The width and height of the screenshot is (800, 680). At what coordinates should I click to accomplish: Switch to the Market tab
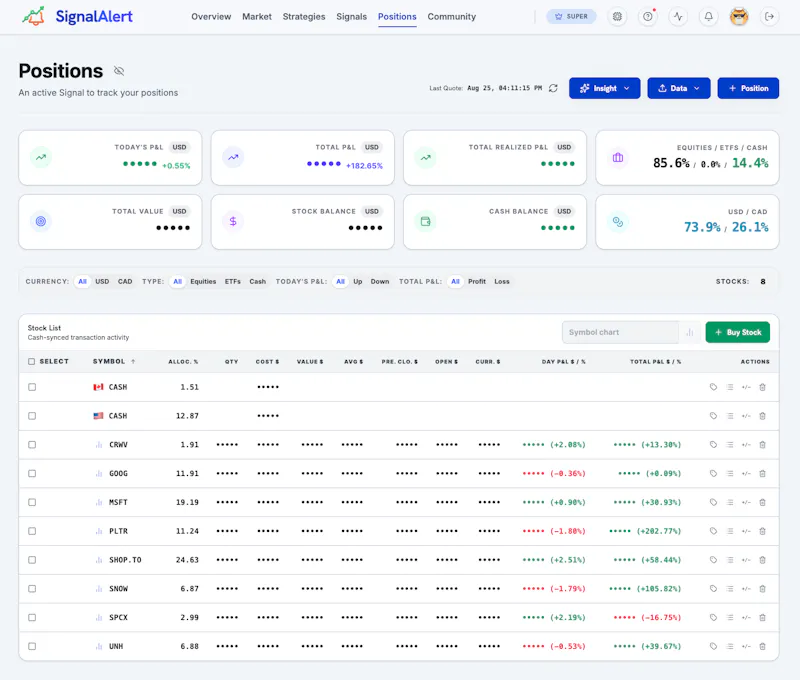click(257, 17)
